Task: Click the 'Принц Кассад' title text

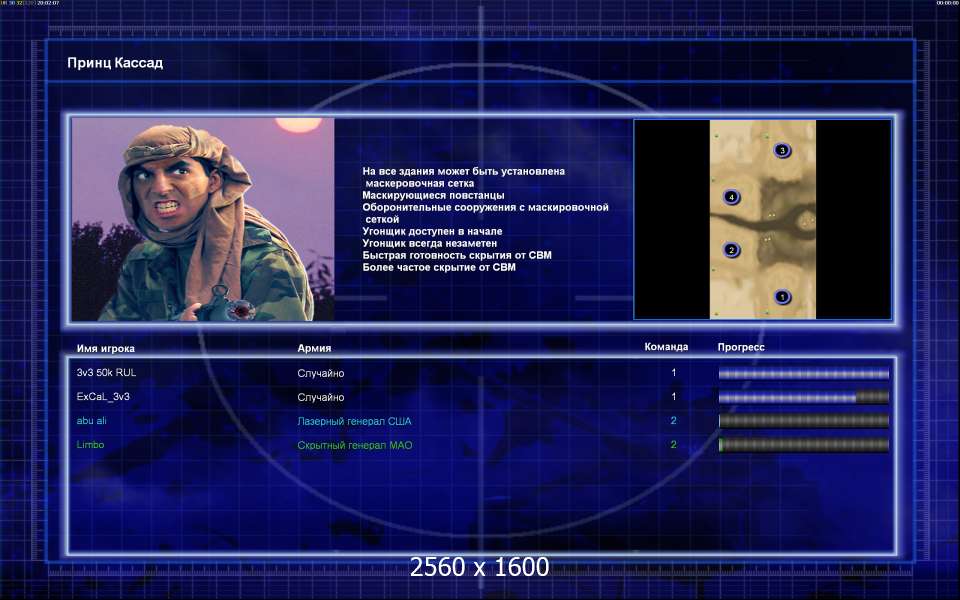Action: coord(115,62)
